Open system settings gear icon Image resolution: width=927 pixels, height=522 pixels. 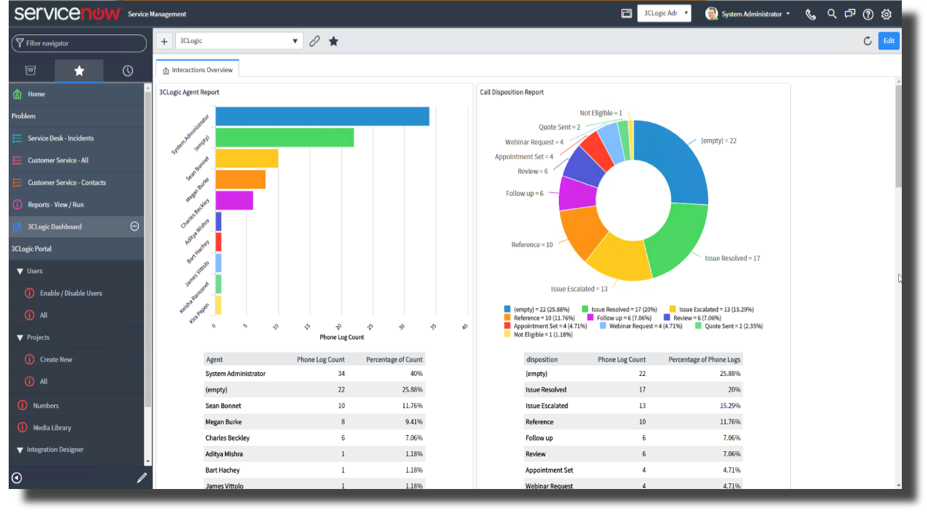tap(886, 14)
